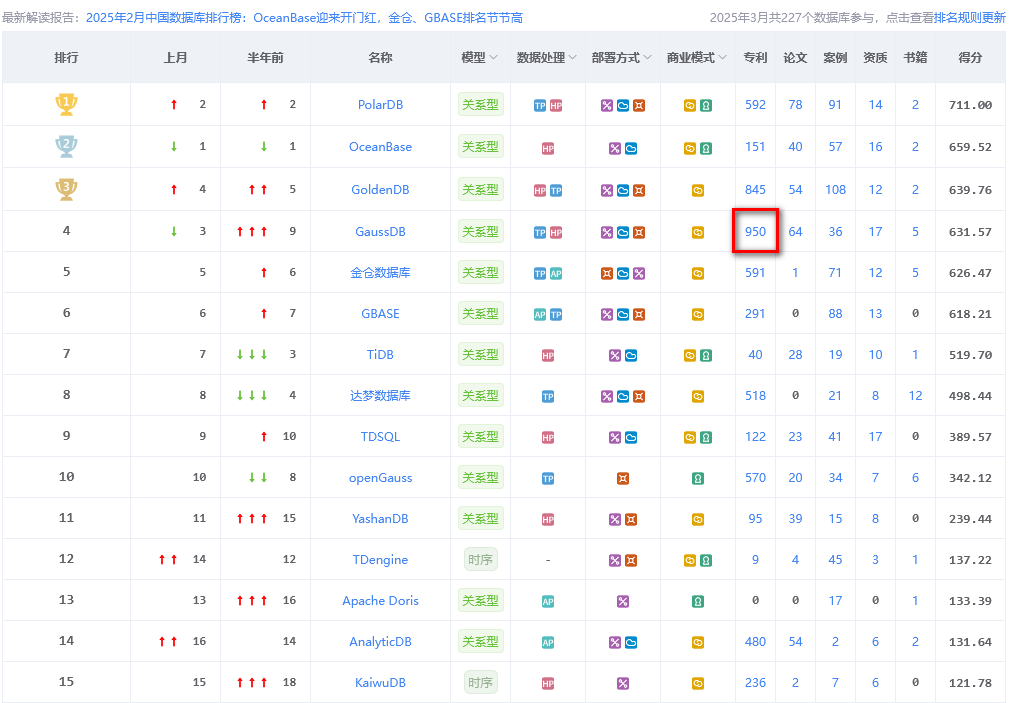Click the 时序 tag in the TDengine row
This screenshot has height=703, width=1015.
click(480, 559)
